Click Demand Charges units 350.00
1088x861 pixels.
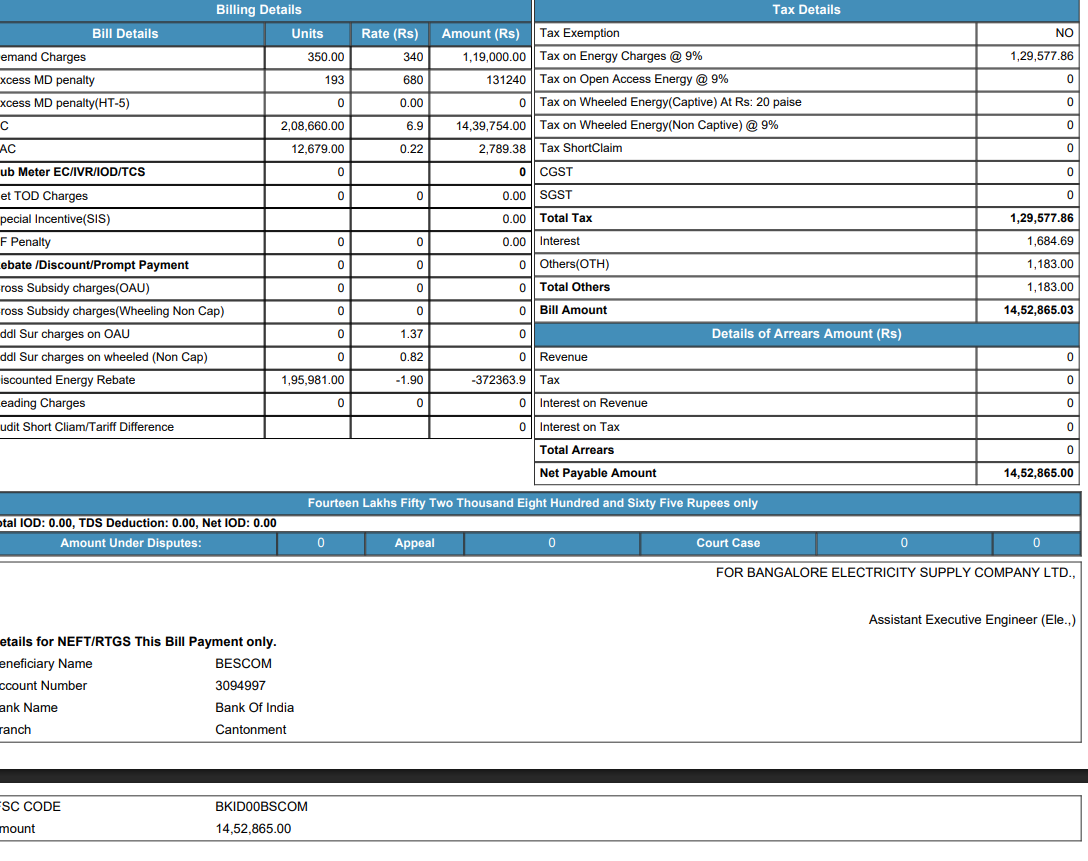coord(325,57)
